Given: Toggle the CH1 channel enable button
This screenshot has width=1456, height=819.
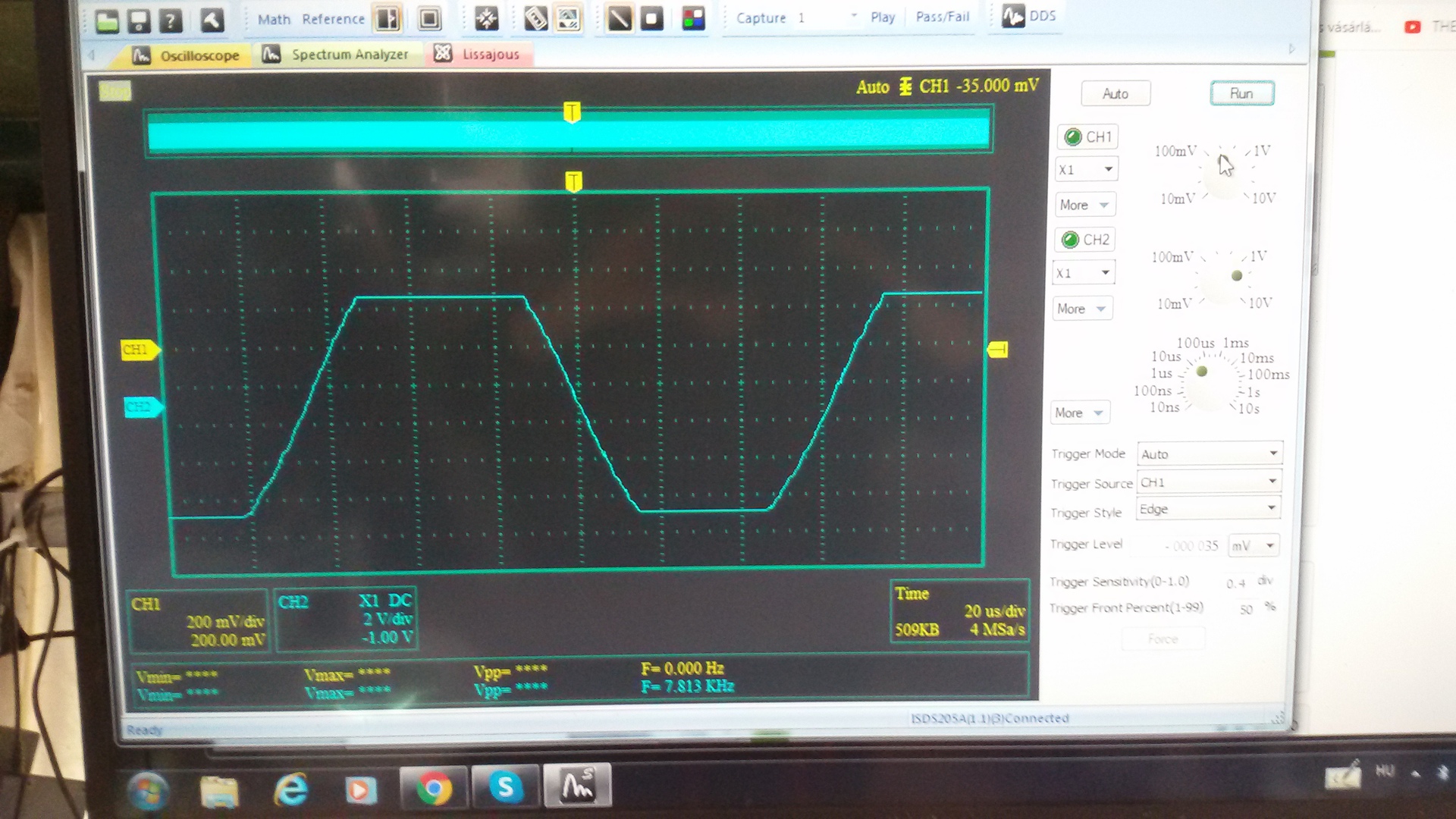Looking at the screenshot, I should click(1087, 137).
